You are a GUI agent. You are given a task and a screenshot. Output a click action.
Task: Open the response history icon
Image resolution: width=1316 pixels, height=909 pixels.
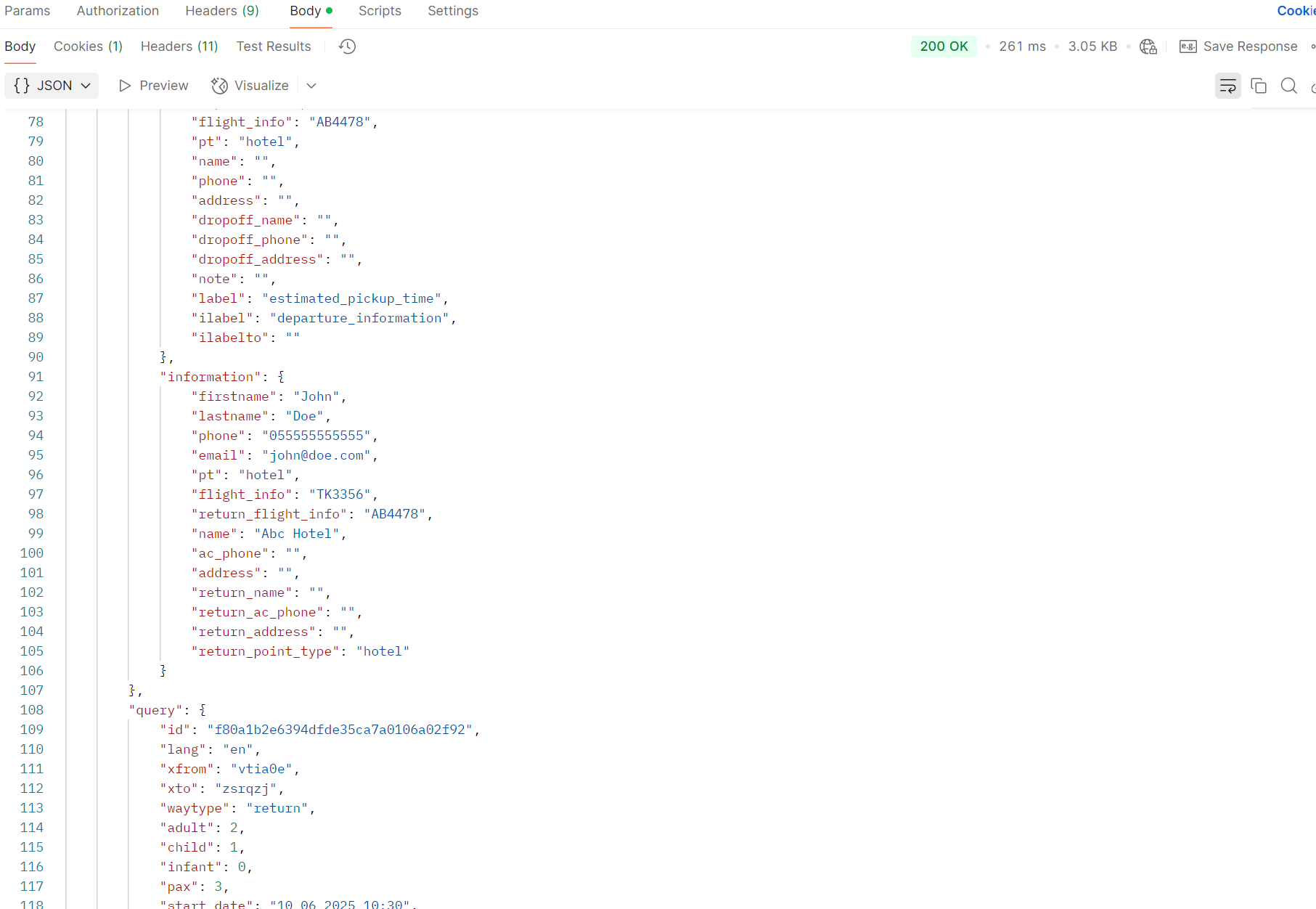[x=348, y=46]
